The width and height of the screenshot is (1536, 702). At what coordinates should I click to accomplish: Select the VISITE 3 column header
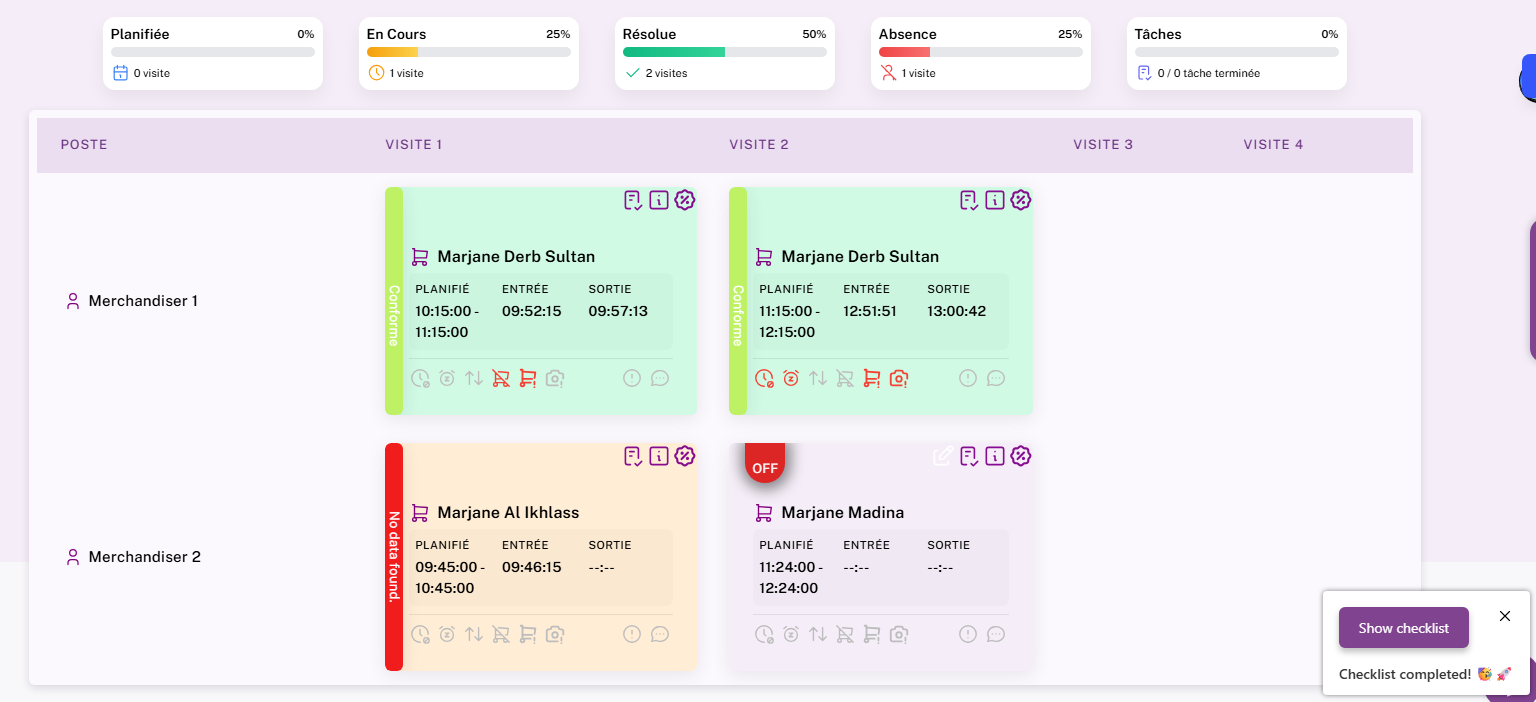(1103, 144)
